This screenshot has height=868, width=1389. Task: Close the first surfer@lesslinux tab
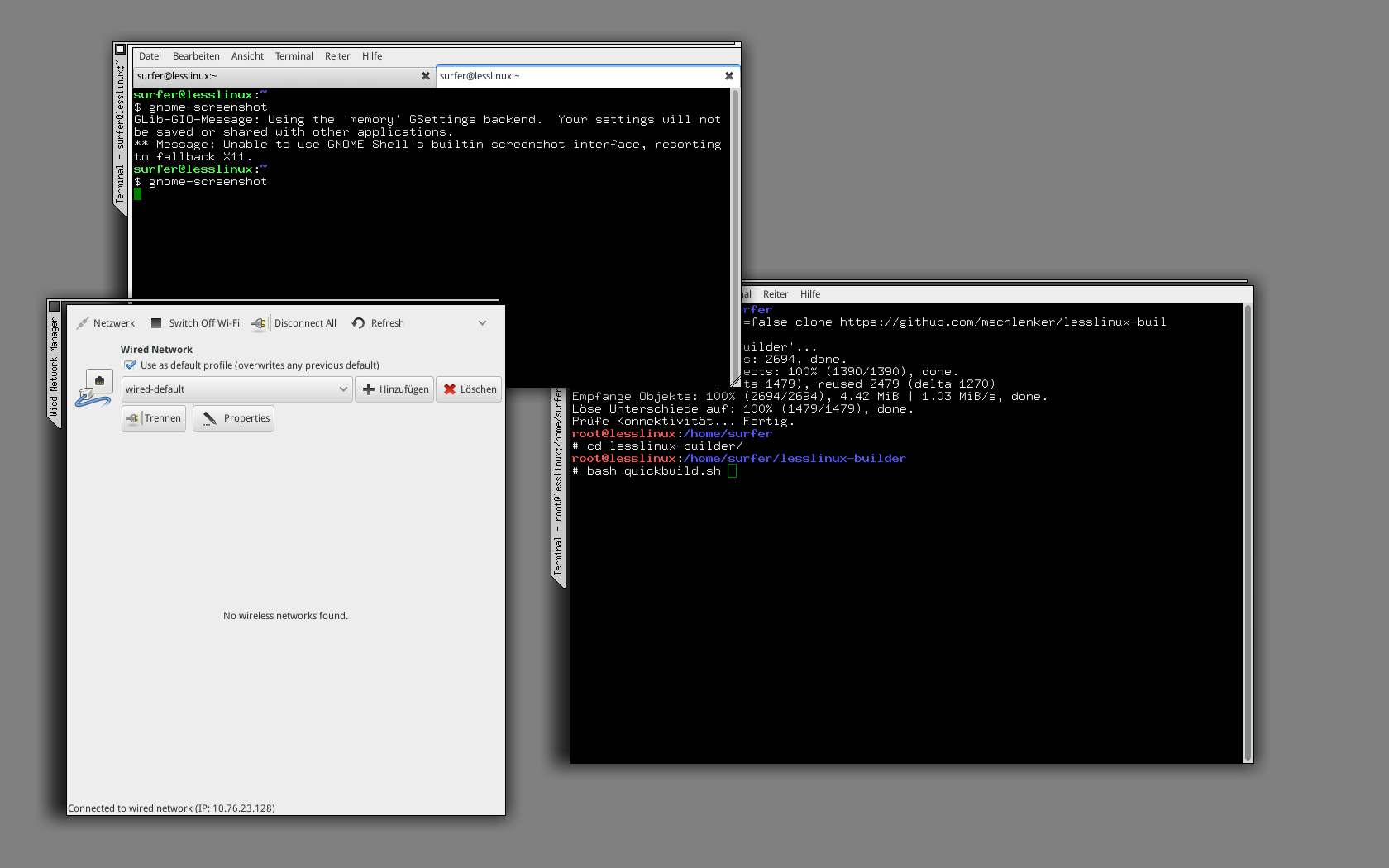pyautogui.click(x=426, y=76)
